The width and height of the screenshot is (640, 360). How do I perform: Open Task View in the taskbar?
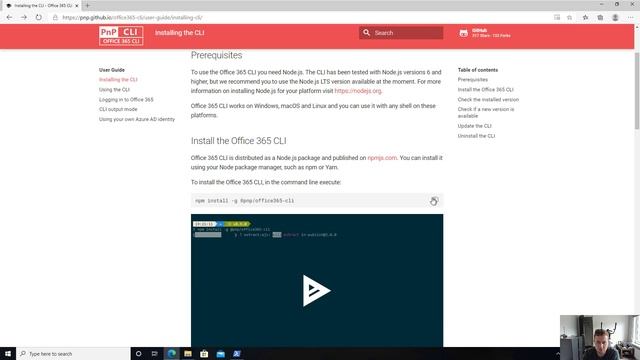point(154,353)
